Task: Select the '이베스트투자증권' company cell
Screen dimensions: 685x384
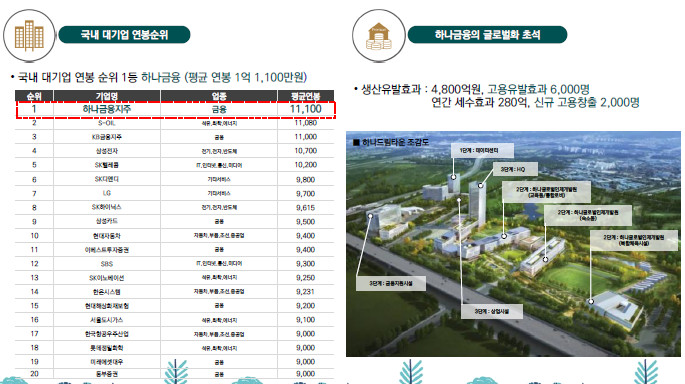Action: 107,250
